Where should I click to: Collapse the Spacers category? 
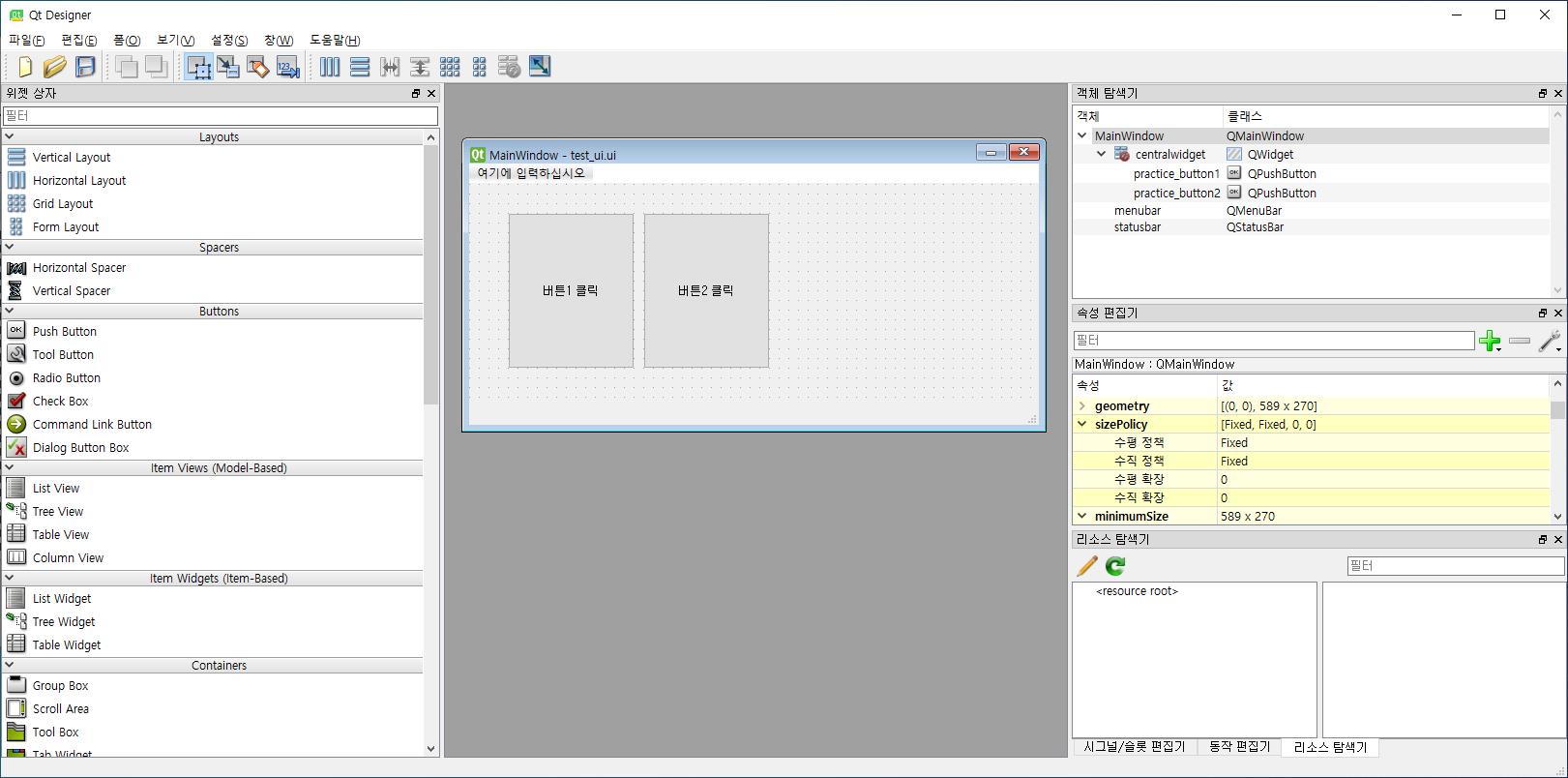click(x=10, y=248)
